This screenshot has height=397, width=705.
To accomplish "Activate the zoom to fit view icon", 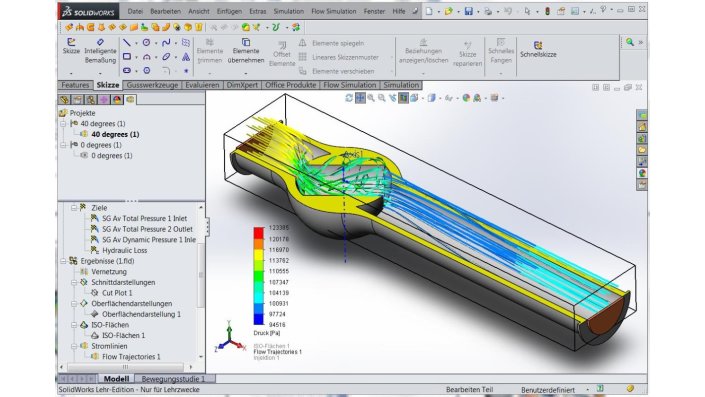I will point(371,98).
